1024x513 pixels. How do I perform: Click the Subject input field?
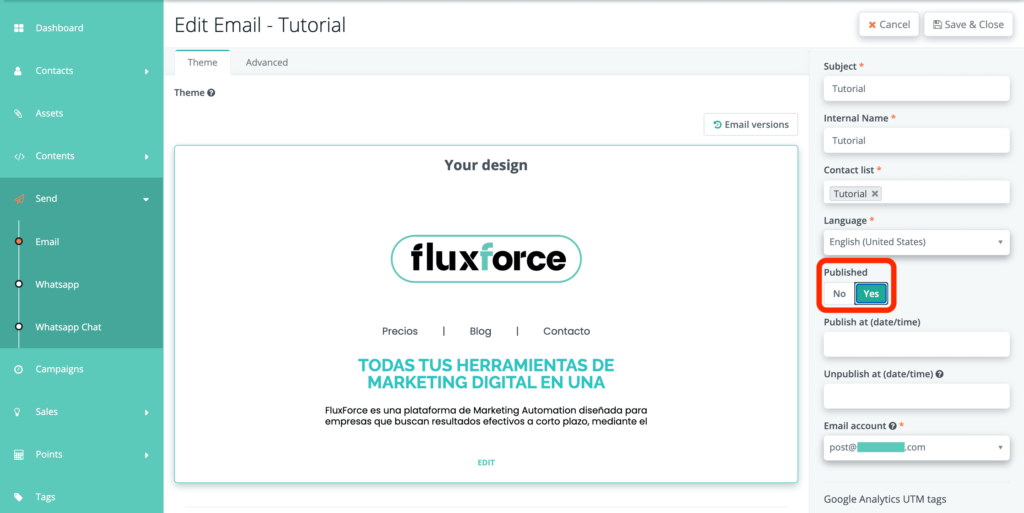point(916,89)
